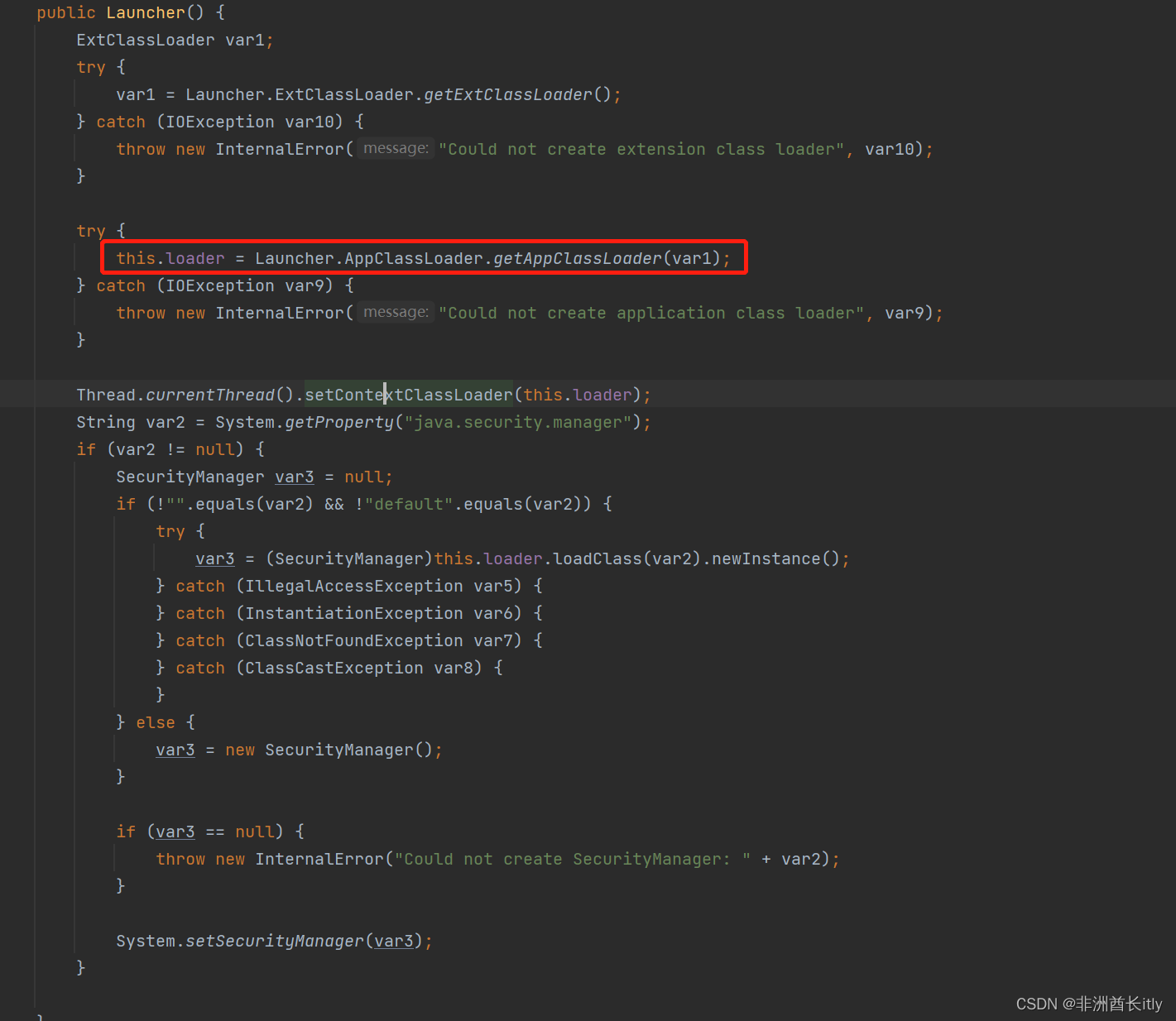
Task: Click 'SecurityManager var3 = null' declaration
Action: pyautogui.click(x=254, y=477)
